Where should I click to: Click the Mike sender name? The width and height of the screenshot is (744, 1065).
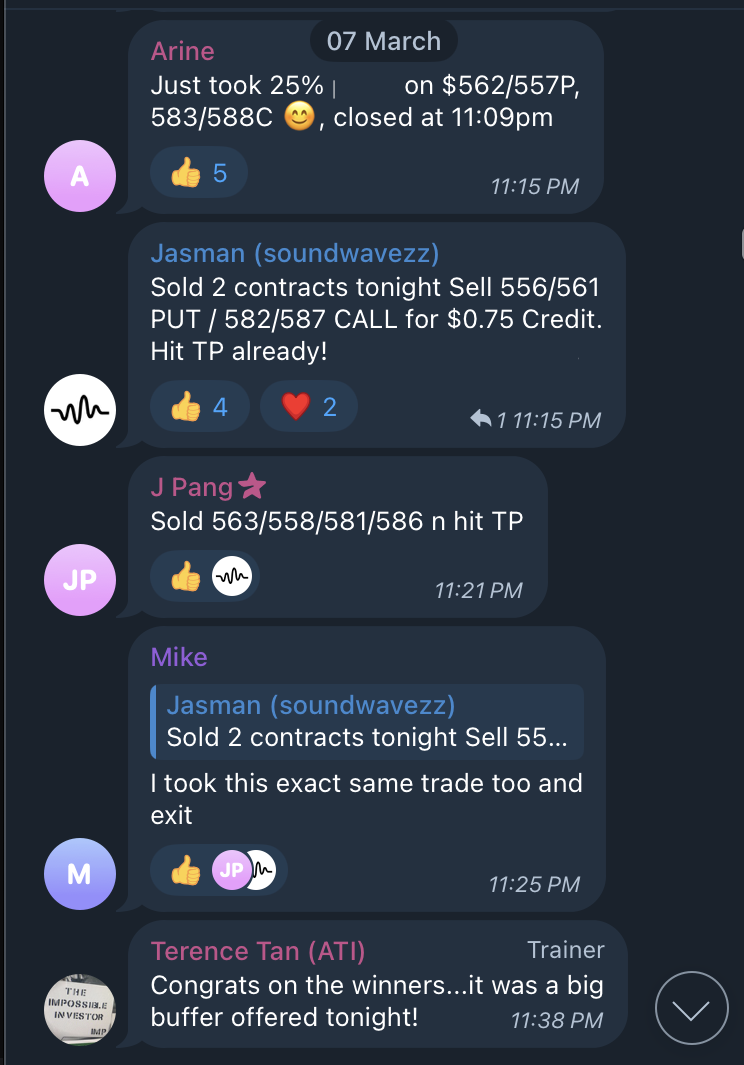[179, 657]
